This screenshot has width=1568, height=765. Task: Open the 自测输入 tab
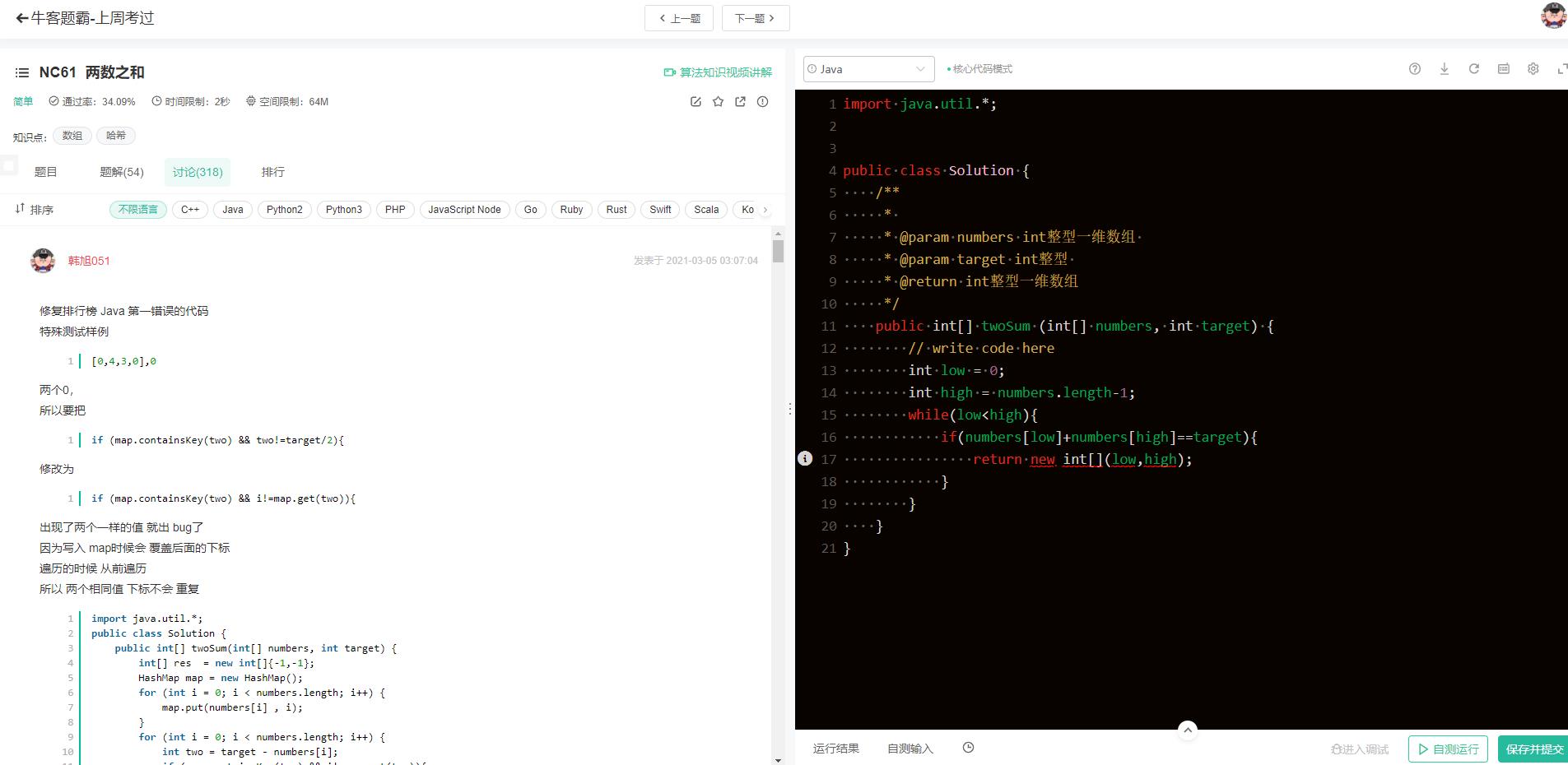(910, 749)
